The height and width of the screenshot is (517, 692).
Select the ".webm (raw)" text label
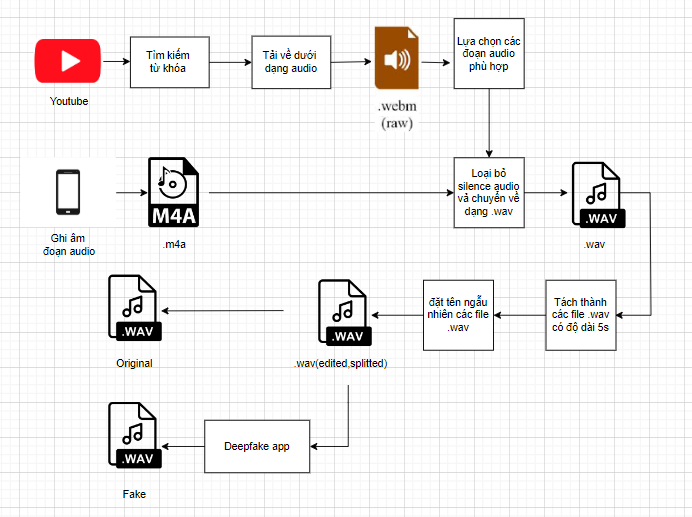point(397,115)
